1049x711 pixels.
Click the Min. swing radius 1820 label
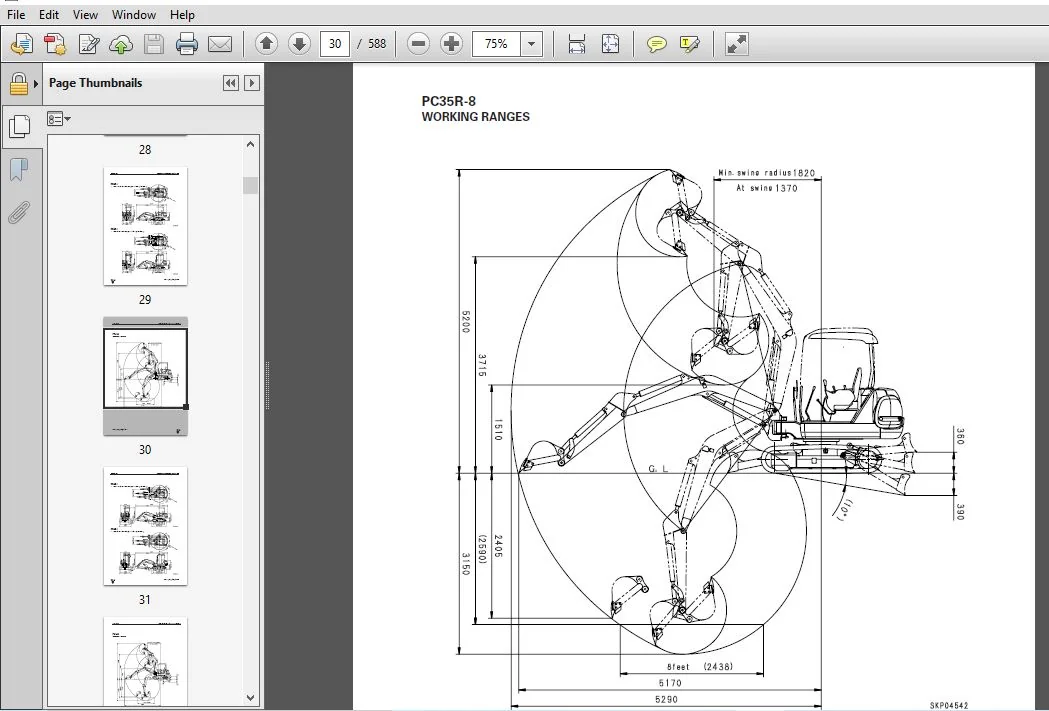pos(767,173)
